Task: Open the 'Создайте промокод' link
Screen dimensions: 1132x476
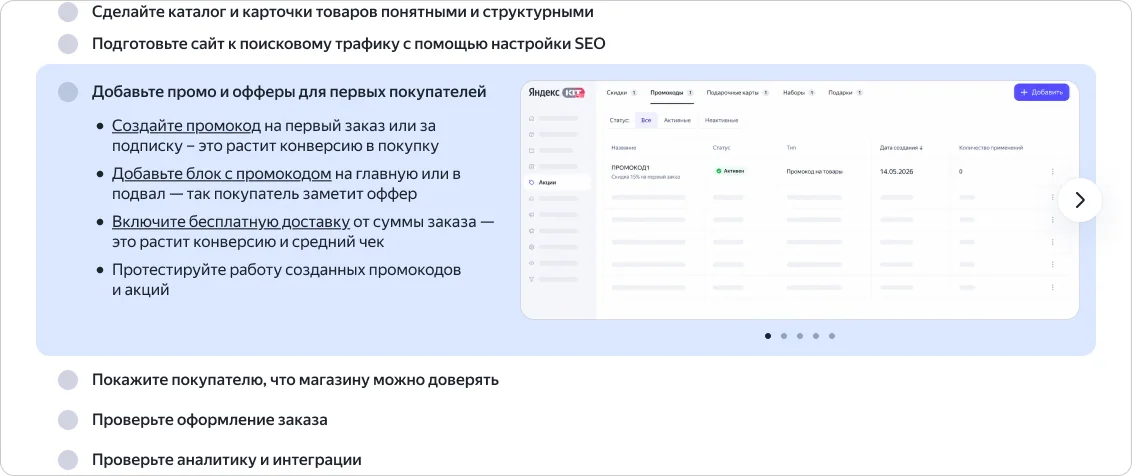Action: 186,126
